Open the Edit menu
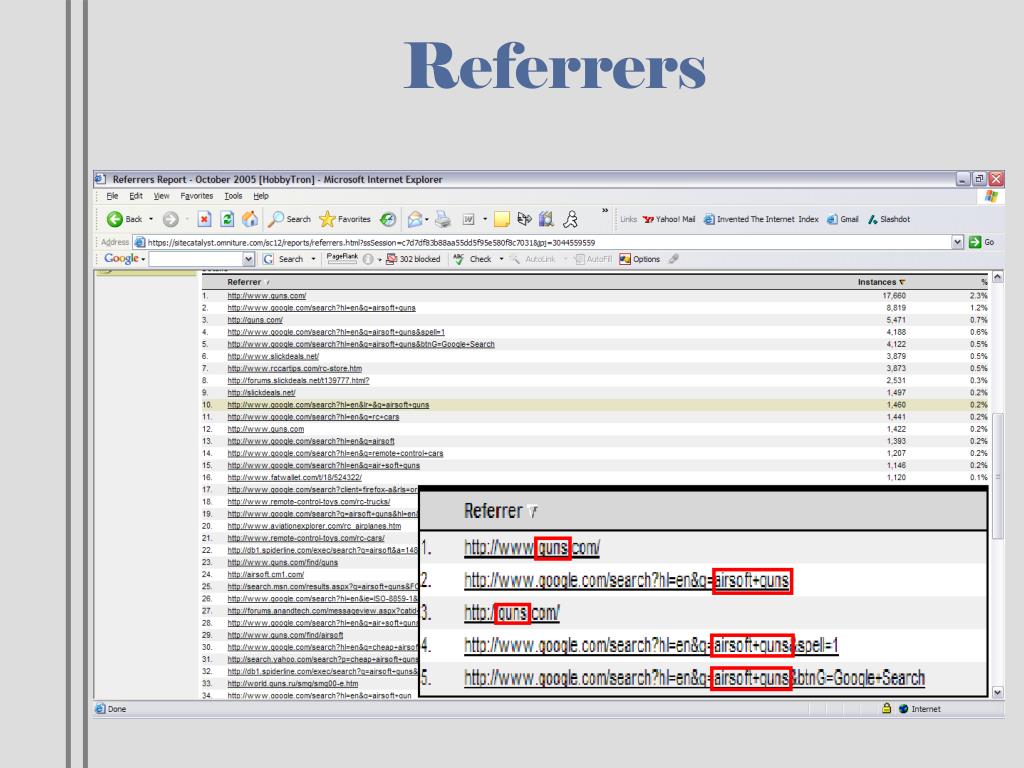This screenshot has width=1024, height=768. (136, 196)
